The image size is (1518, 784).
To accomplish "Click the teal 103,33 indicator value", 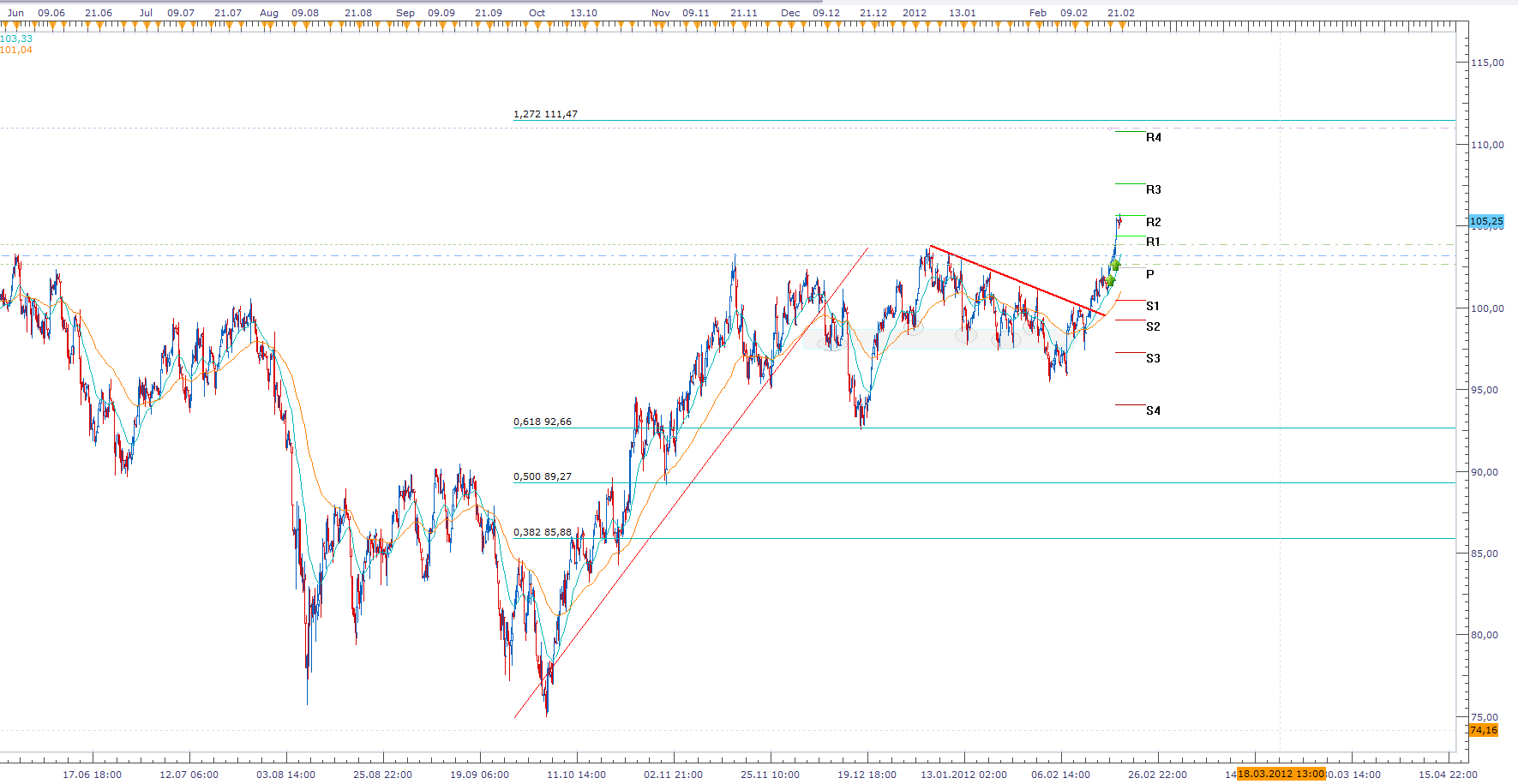I will point(16,39).
